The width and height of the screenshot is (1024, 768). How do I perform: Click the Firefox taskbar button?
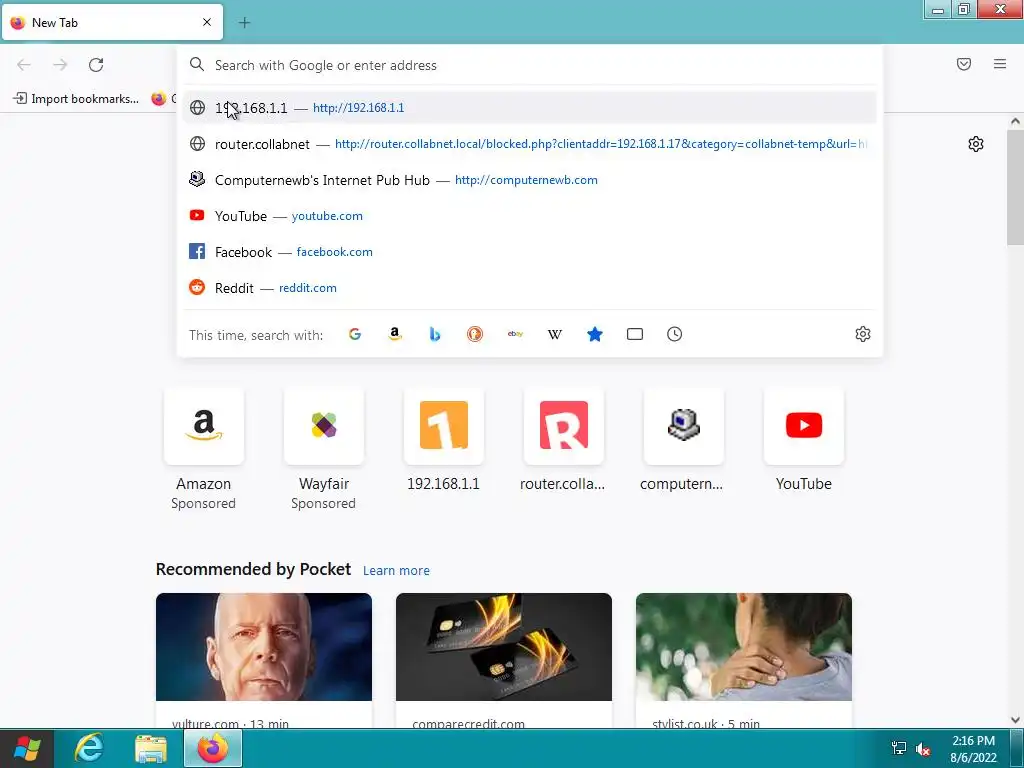coord(213,748)
